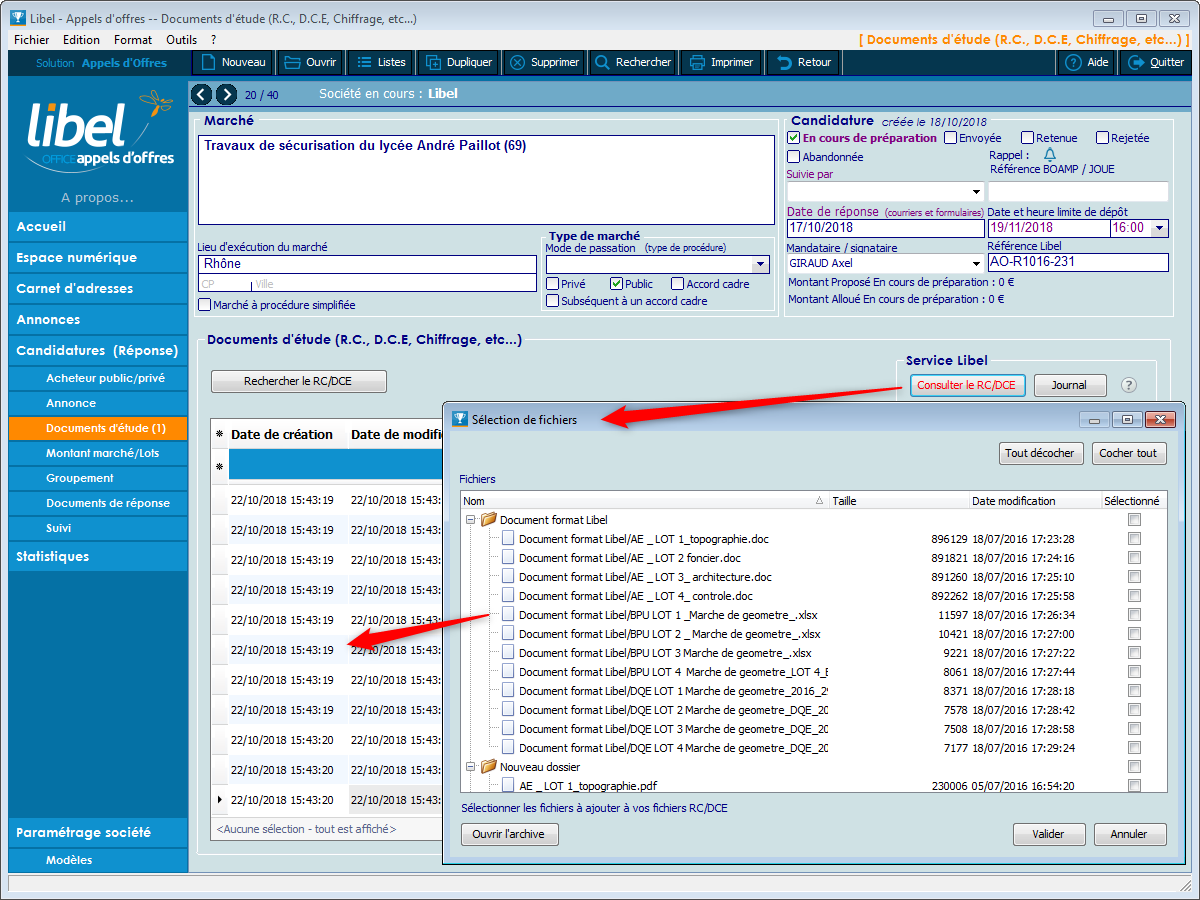Image resolution: width=1200 pixels, height=900 pixels.
Task: Toggle En cours de préparation checkbox
Action: pos(794,138)
